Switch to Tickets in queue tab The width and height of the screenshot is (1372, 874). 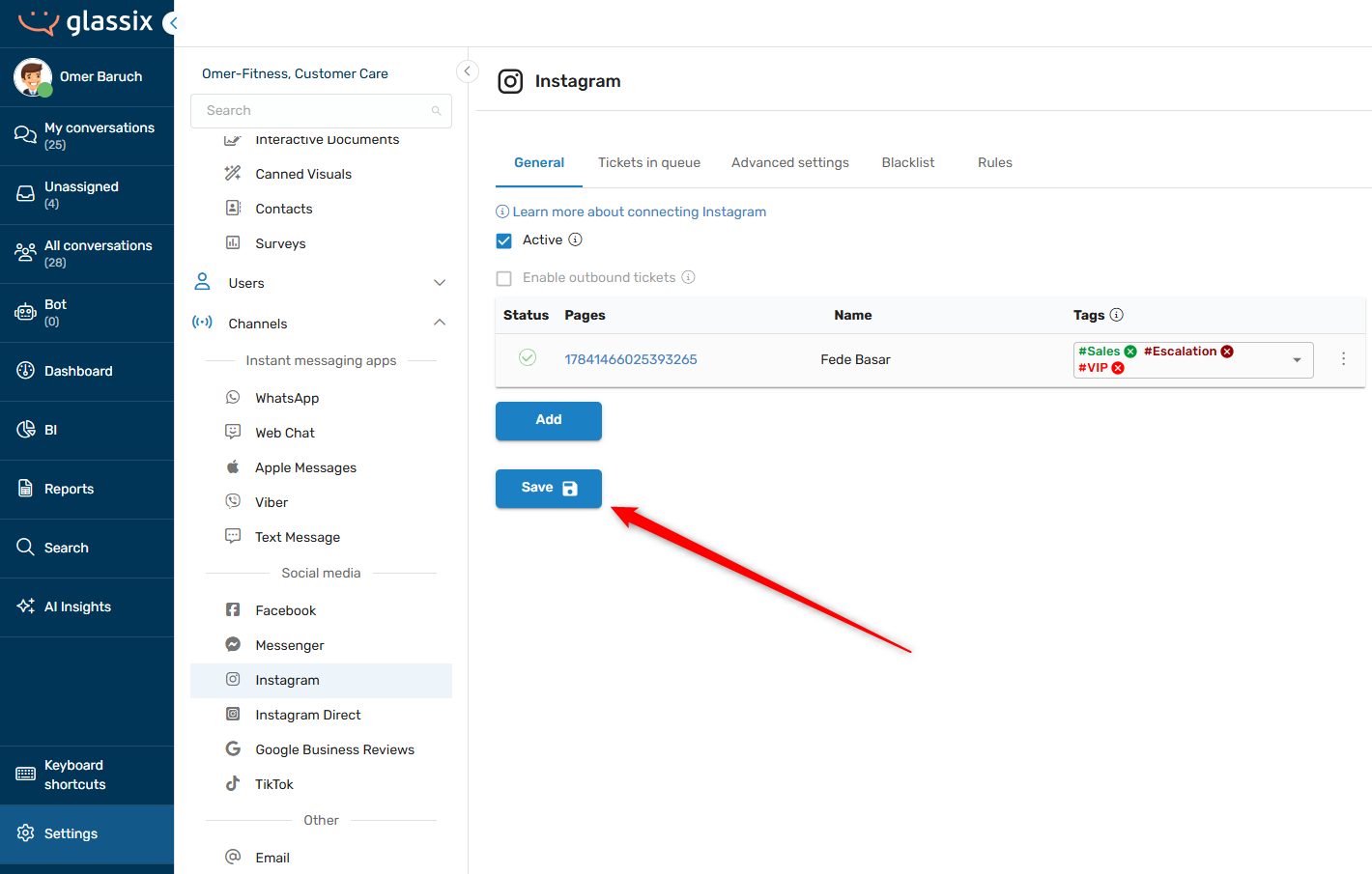(649, 162)
